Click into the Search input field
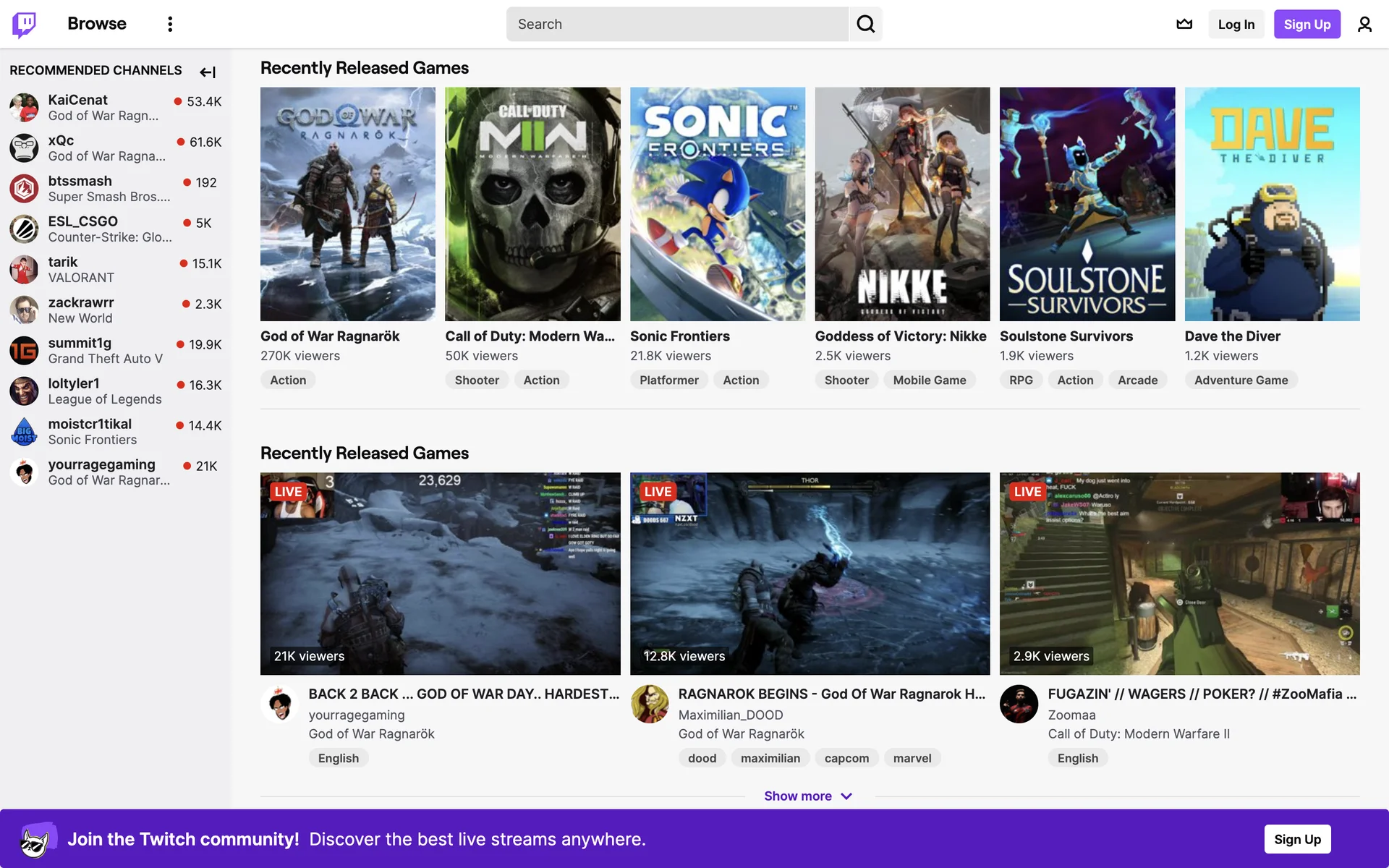The width and height of the screenshot is (1389, 868). click(676, 24)
